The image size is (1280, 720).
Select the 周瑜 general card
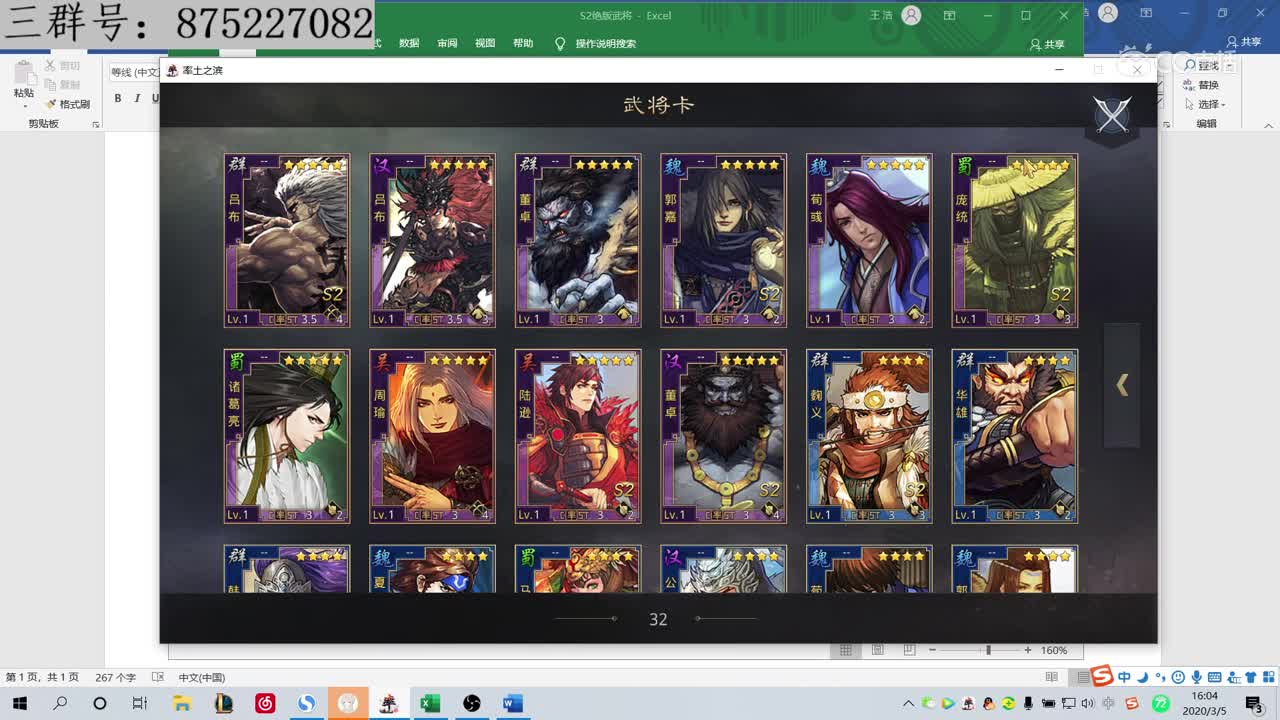(x=432, y=436)
